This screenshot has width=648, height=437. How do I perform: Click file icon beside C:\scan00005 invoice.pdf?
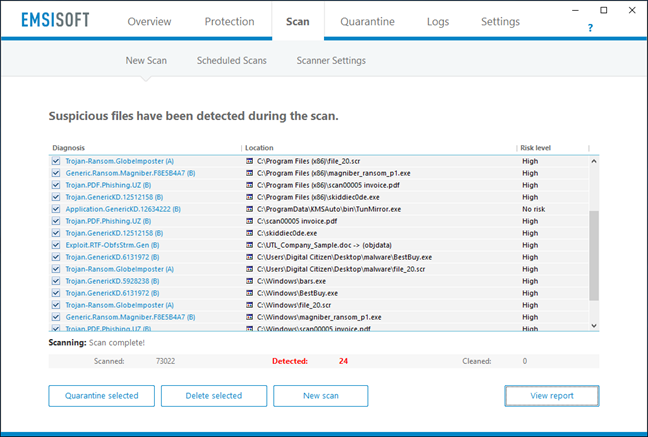pyautogui.click(x=250, y=221)
